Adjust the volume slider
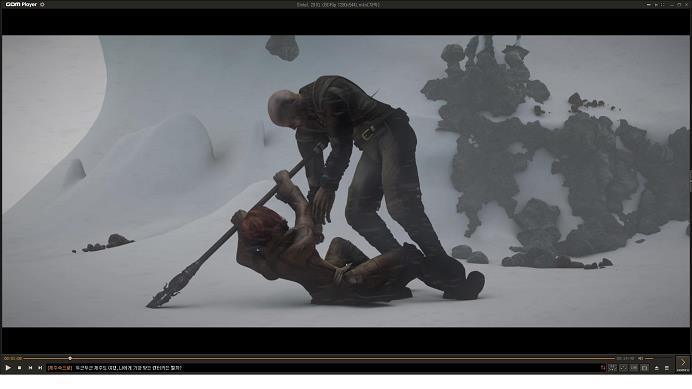The height and width of the screenshot is (389, 692). pos(650,359)
